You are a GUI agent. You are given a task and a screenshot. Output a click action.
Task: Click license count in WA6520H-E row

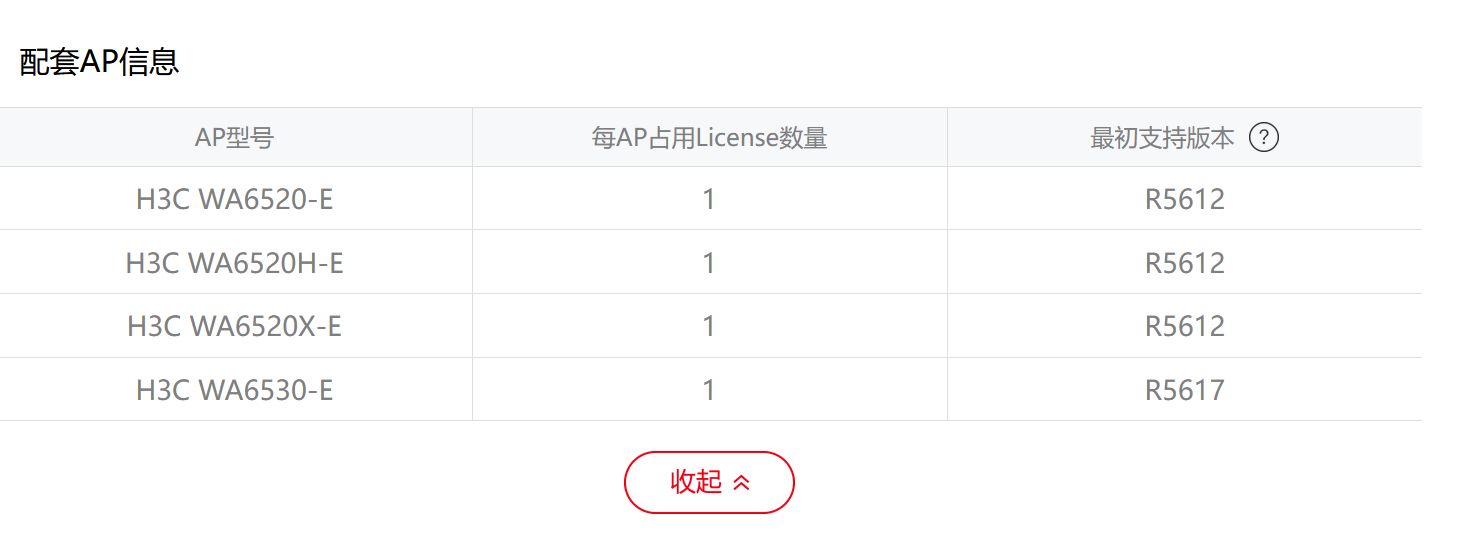pos(709,263)
